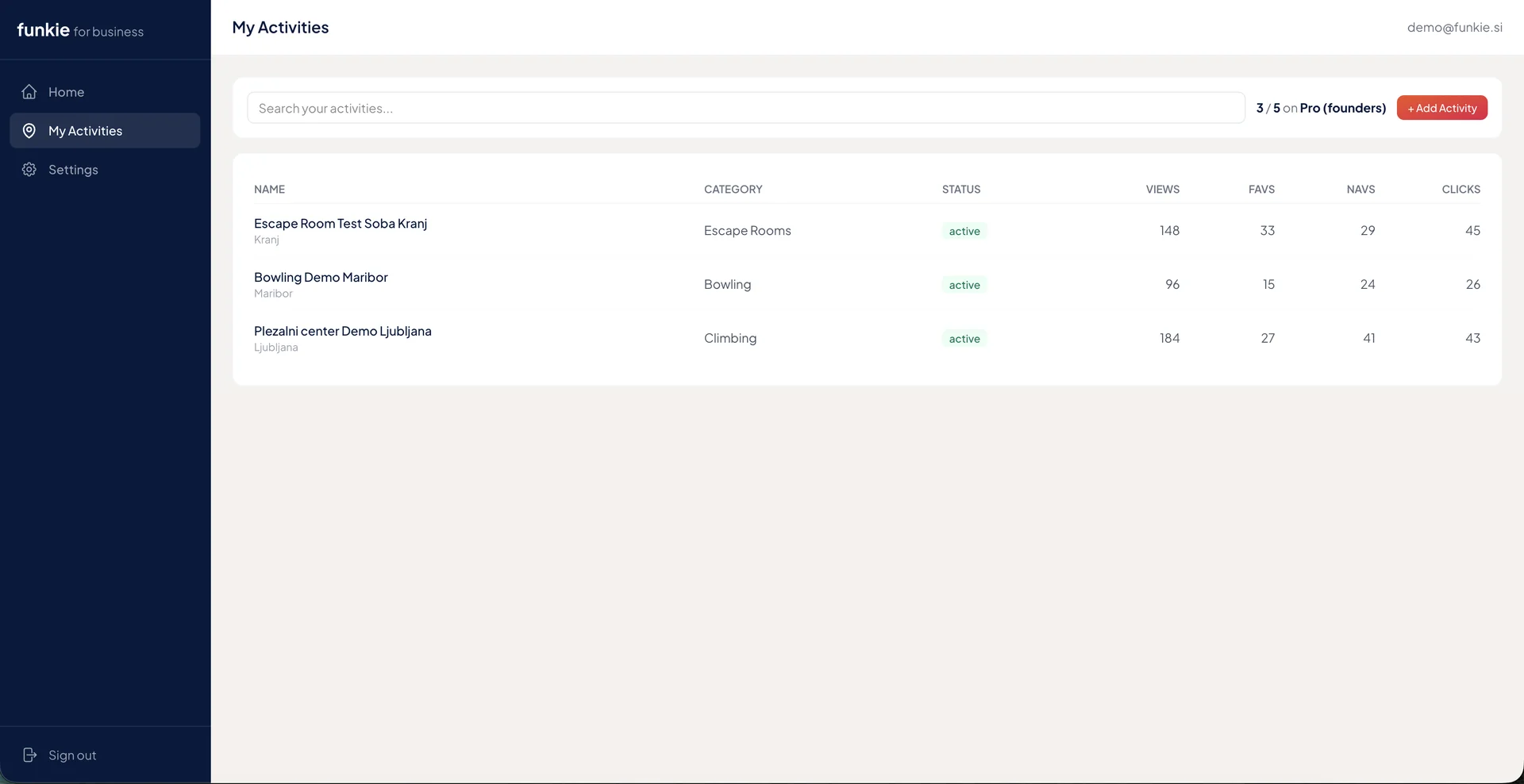Click the + Add Activity button
This screenshot has width=1524, height=784.
point(1441,108)
